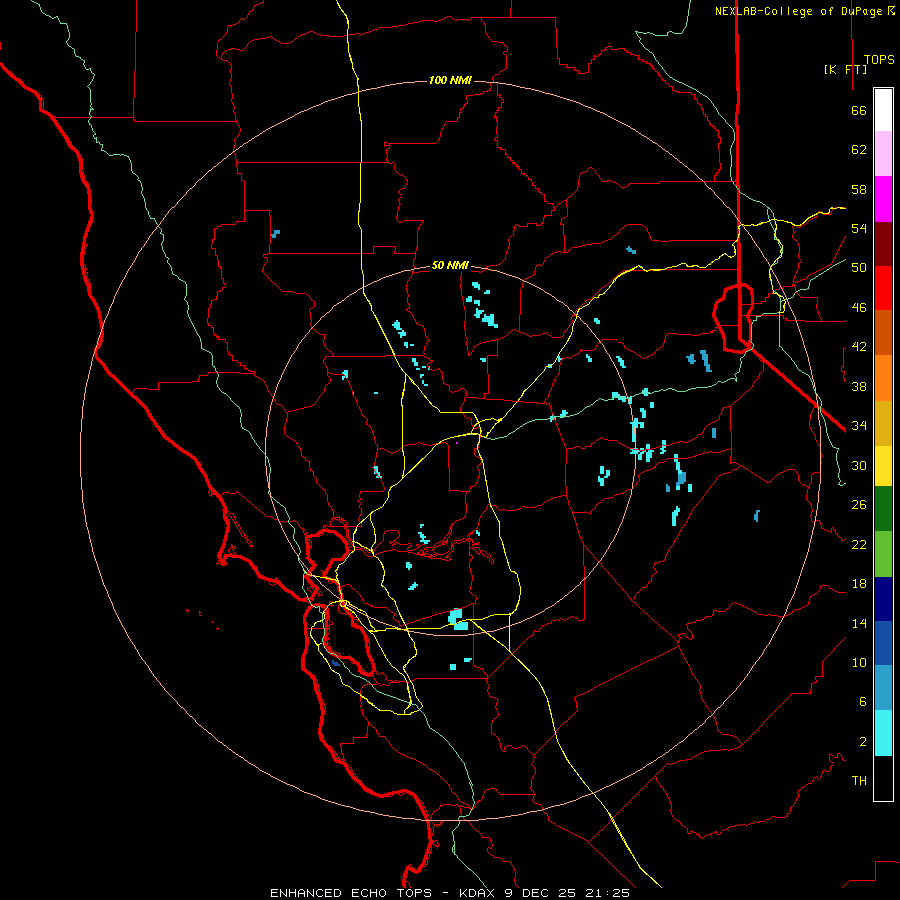Click the '100 NMI' range ring label
The height and width of the screenshot is (900, 900).
coord(450,80)
